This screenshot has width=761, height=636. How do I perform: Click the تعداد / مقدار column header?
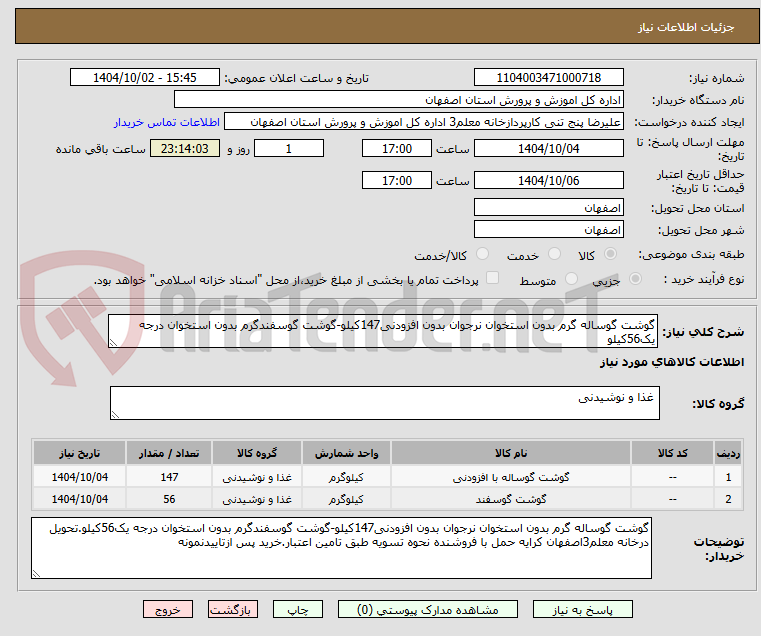click(x=169, y=453)
